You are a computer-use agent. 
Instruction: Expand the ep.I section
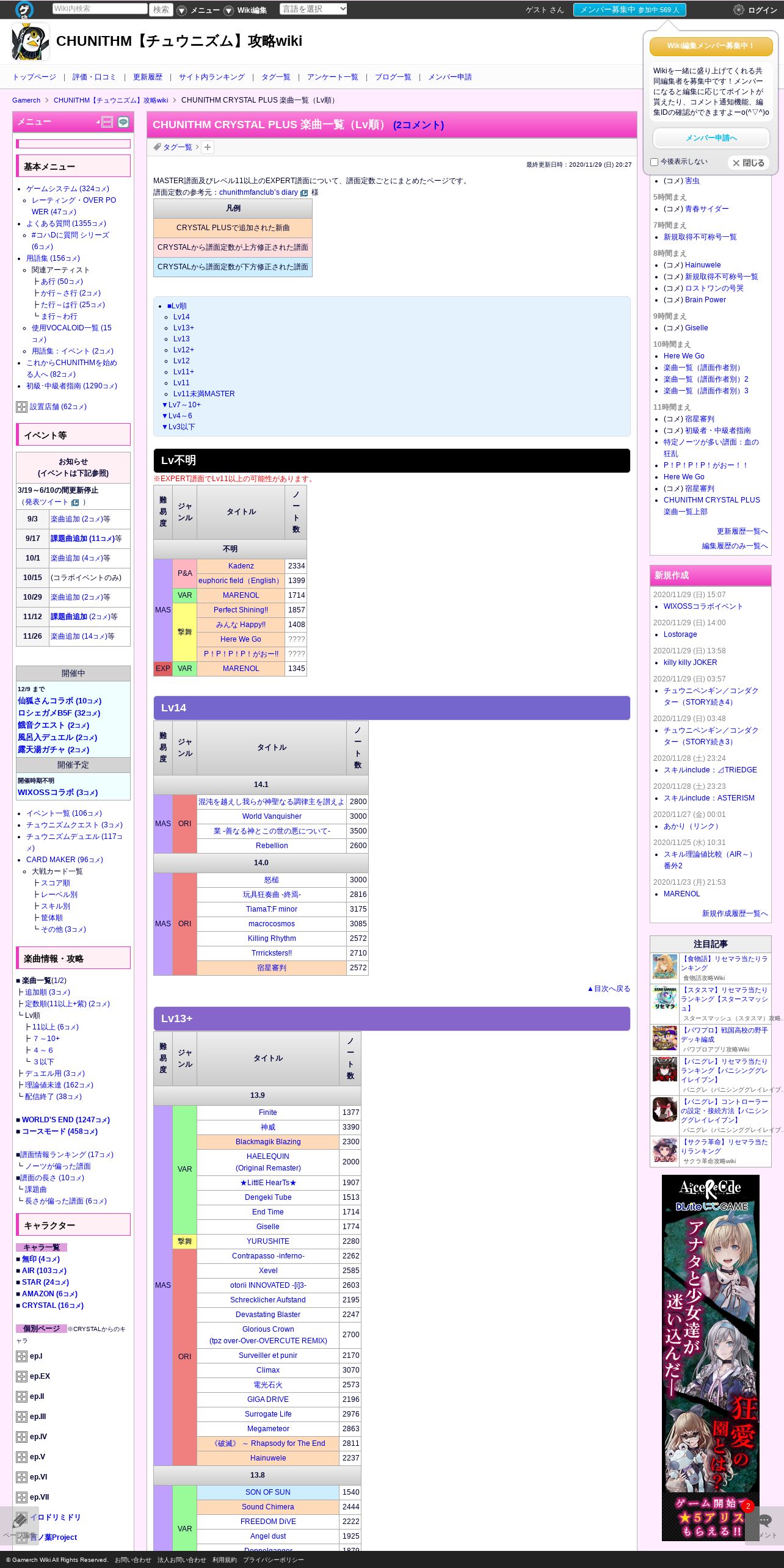[21, 1356]
